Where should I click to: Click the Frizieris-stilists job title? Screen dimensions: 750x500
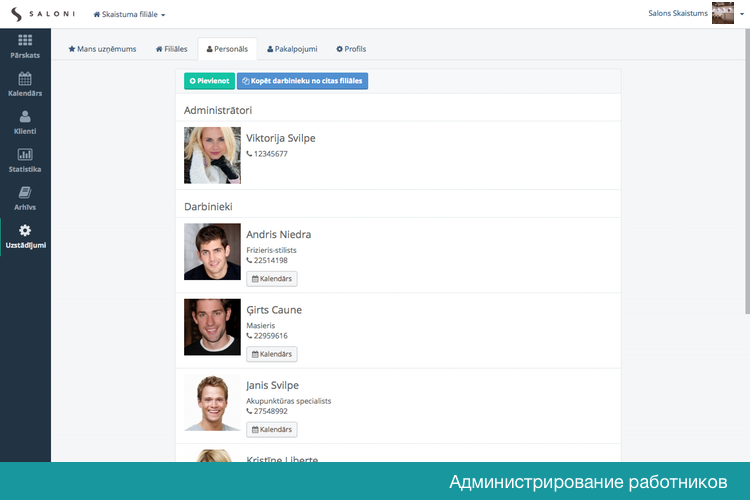coord(271,250)
